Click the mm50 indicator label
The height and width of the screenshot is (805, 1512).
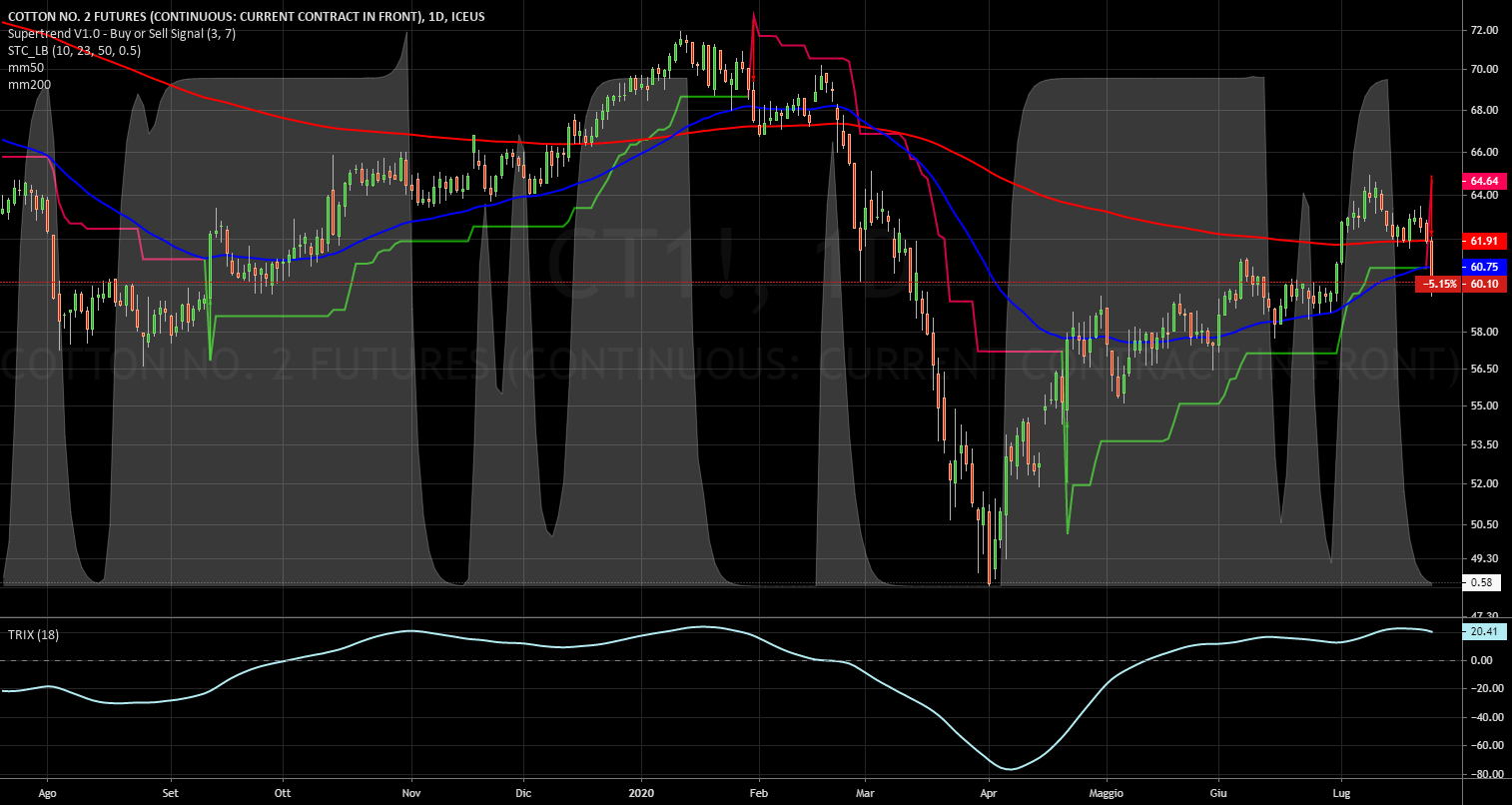[26, 67]
